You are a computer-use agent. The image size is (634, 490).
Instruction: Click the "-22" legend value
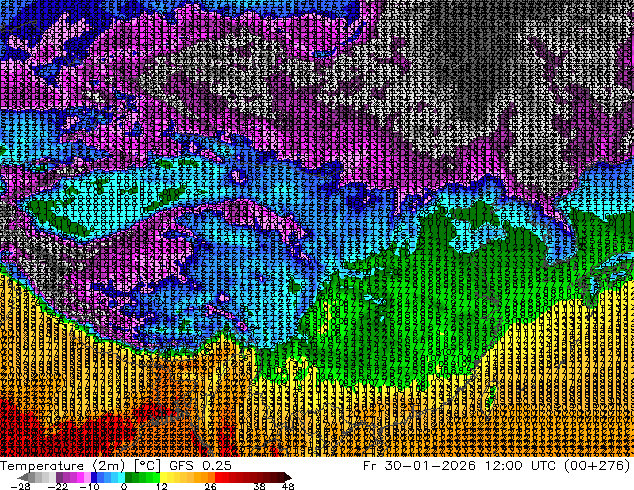[58, 486]
